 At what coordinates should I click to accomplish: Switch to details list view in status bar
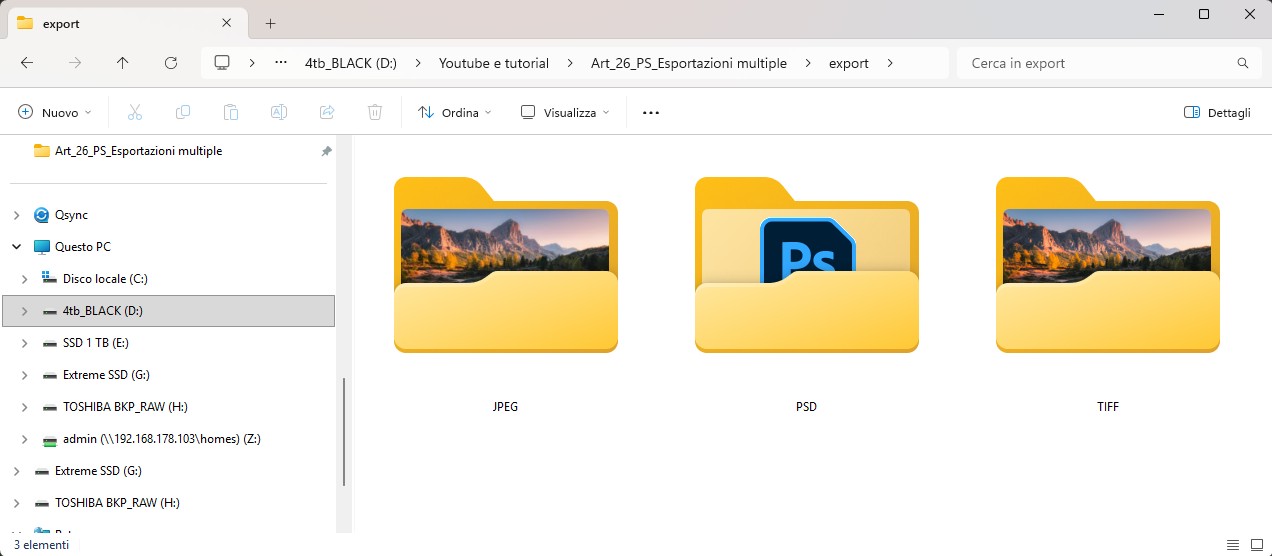(x=1234, y=545)
